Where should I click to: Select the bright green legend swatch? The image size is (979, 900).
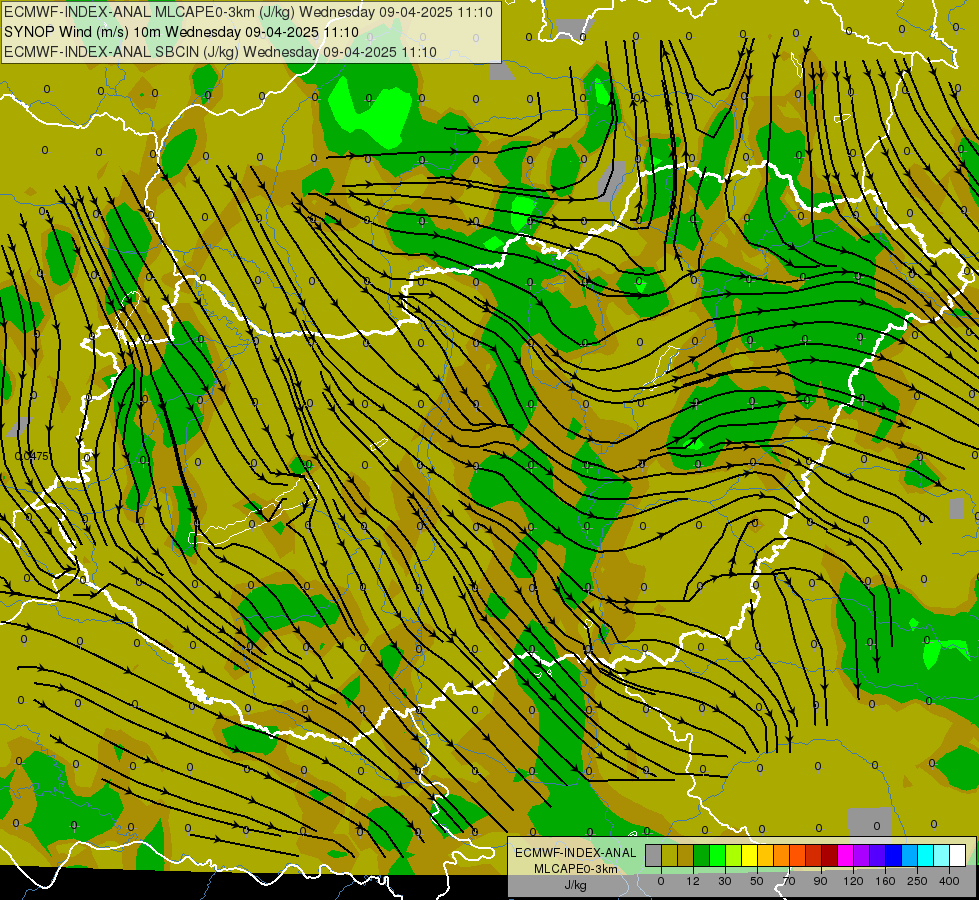[717, 855]
